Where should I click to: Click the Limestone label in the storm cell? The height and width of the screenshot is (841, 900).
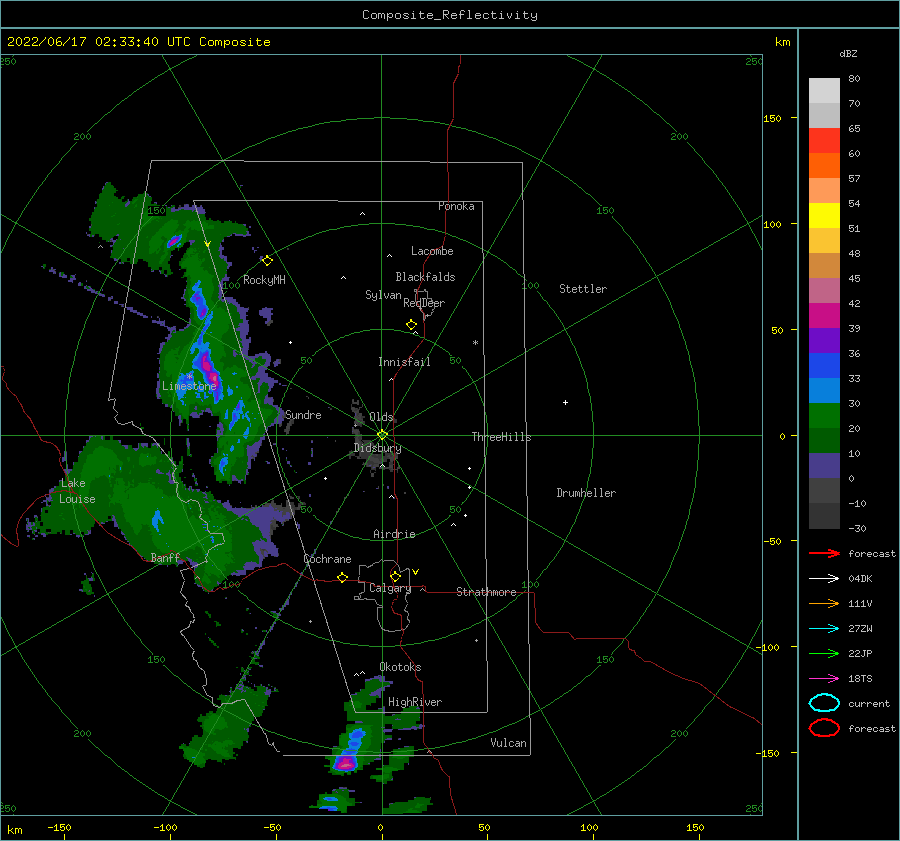pyautogui.click(x=189, y=386)
